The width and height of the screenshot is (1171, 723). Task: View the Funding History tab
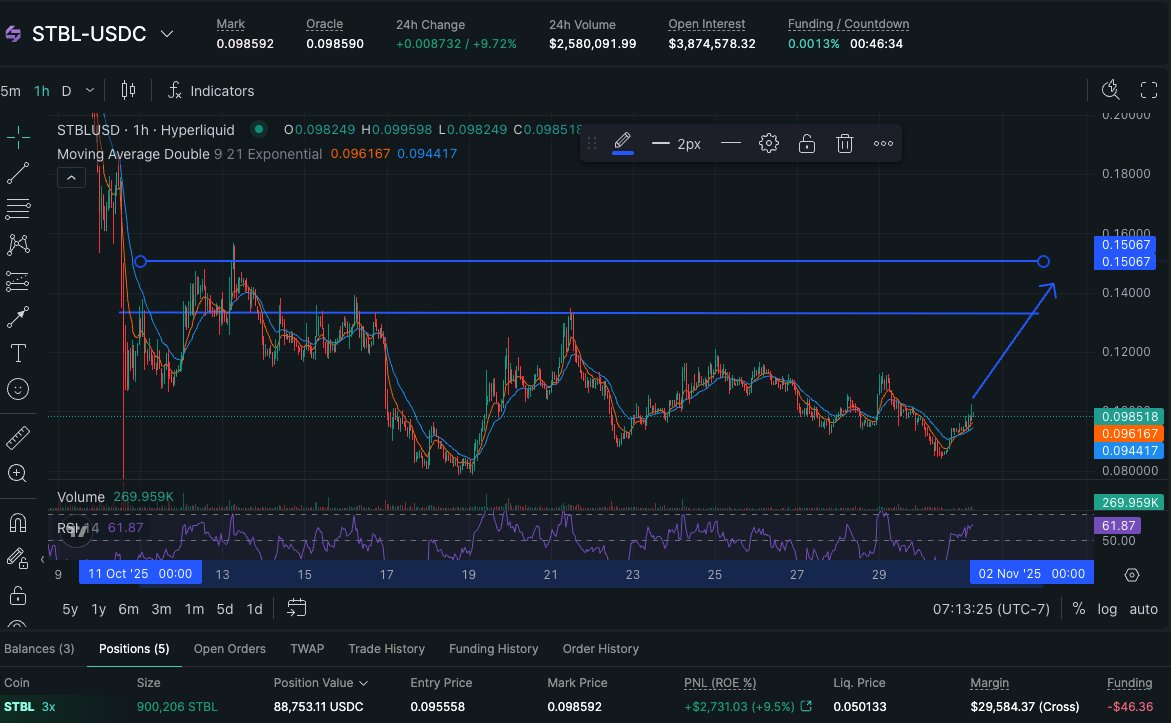tap(493, 649)
